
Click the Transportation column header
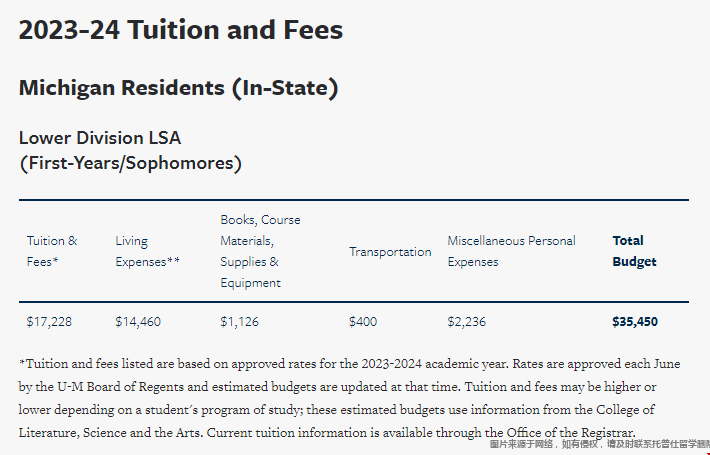click(x=390, y=252)
